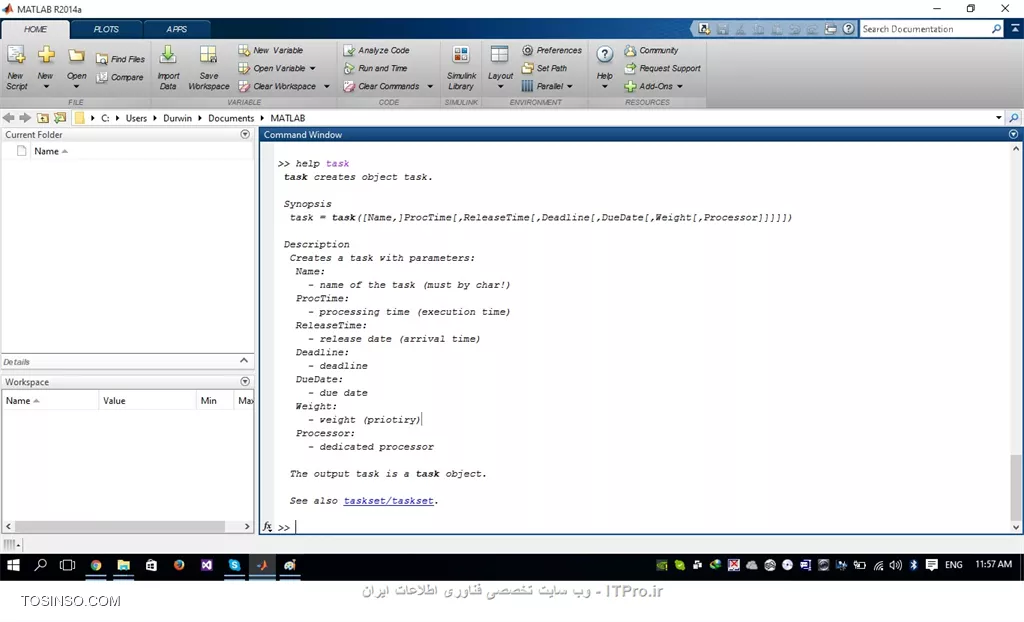Image resolution: width=1024 pixels, height=622 pixels.
Task: Open the Command Window actions menu
Action: click(x=1014, y=134)
